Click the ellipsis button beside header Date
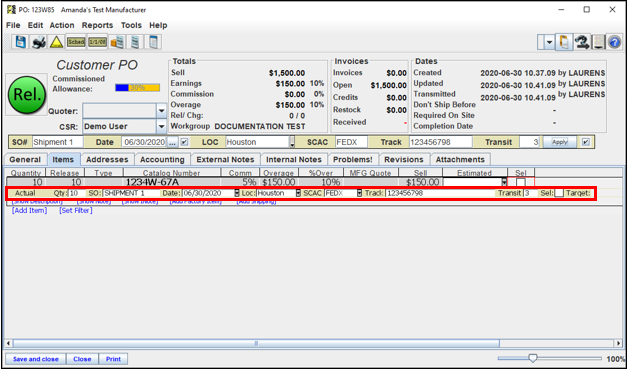The height and width of the screenshot is (372, 630). point(172,142)
